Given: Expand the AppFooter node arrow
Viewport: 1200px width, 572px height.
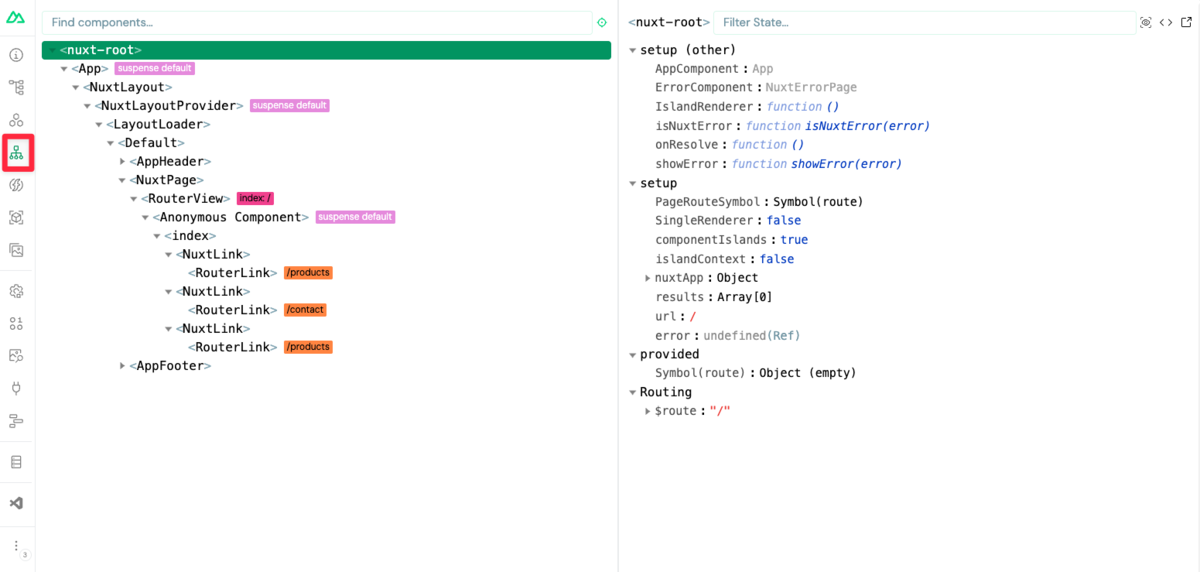Looking at the screenshot, I should 122,366.
